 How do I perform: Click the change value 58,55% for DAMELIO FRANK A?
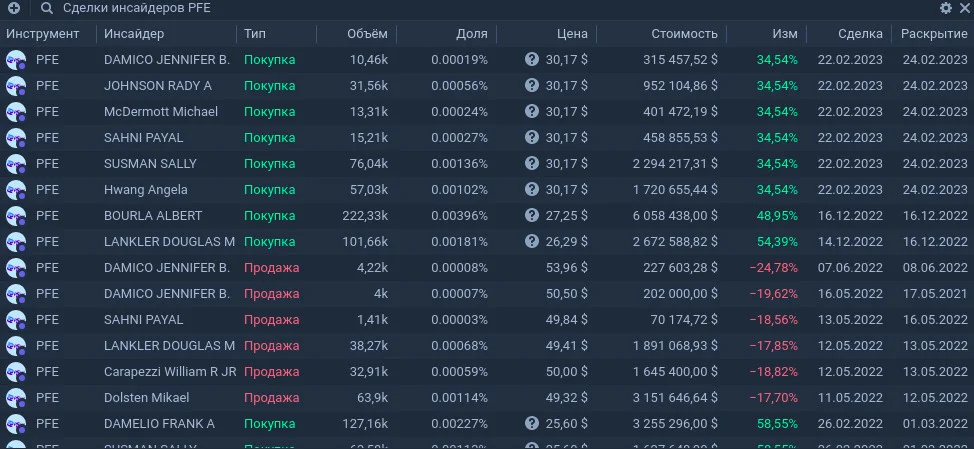777,424
